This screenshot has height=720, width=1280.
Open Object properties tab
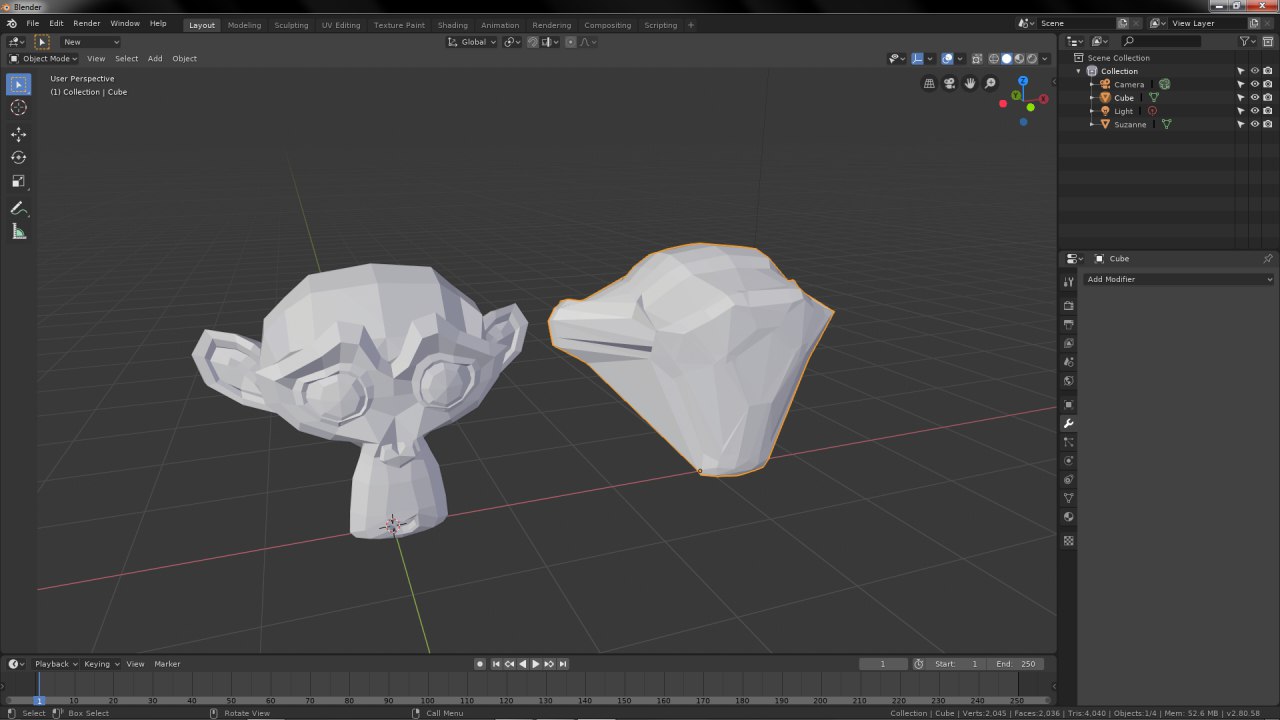1068,405
